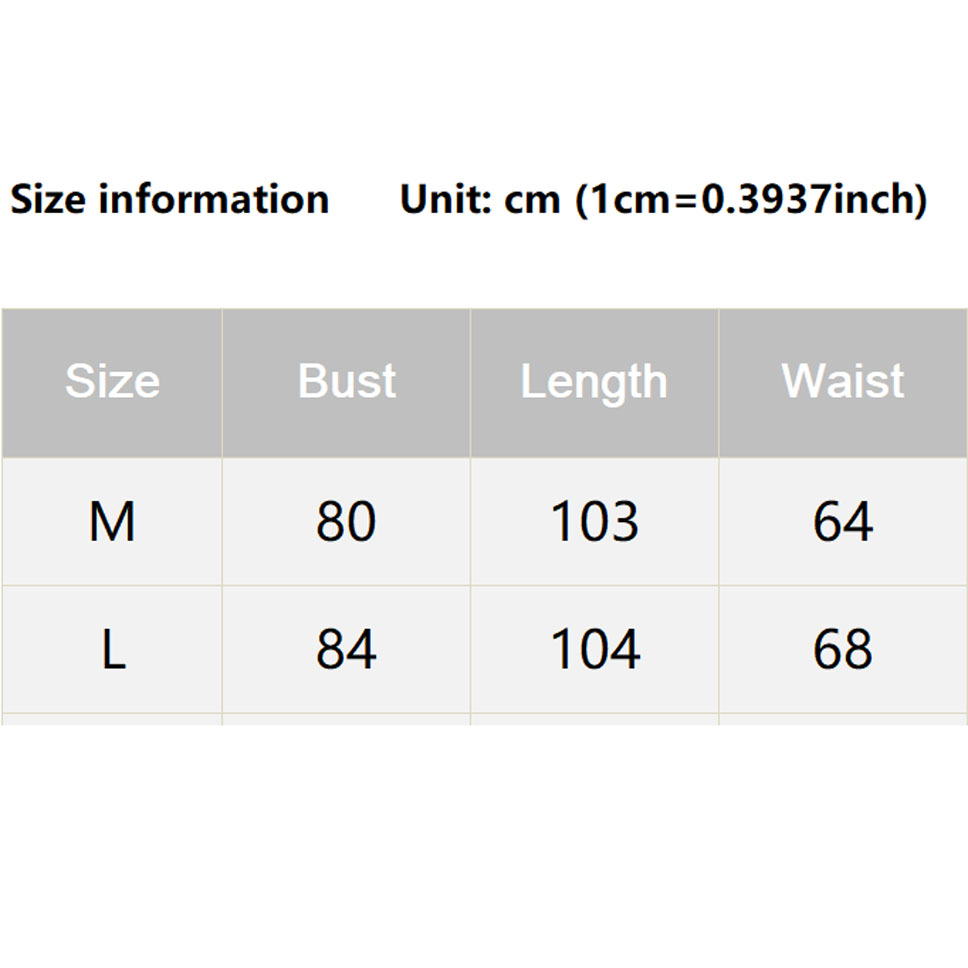968x968 pixels.
Task: Click the '(1cm=0.3937inch)' conversion note
Action: coord(752,200)
